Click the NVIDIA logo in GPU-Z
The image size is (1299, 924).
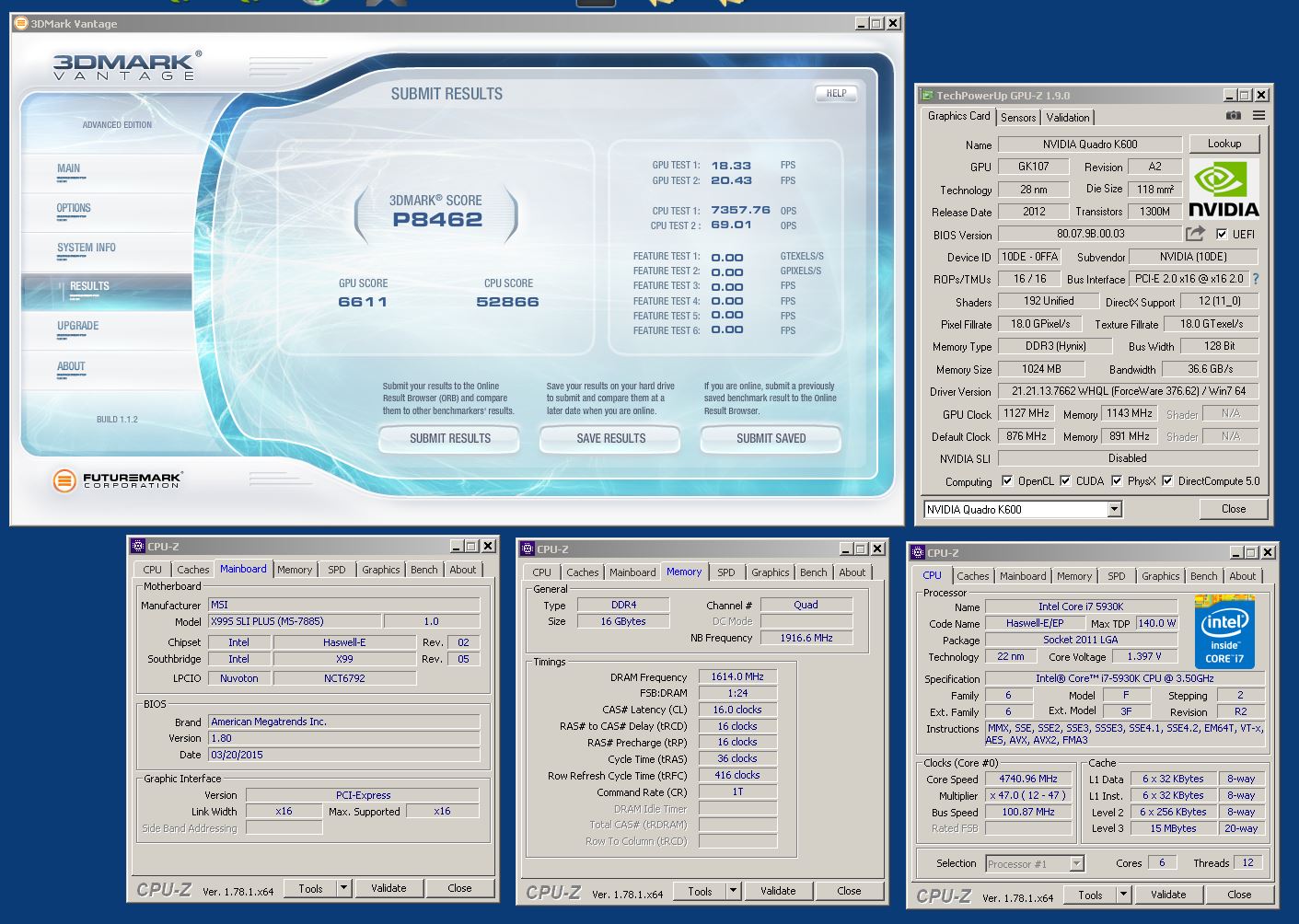1224,188
